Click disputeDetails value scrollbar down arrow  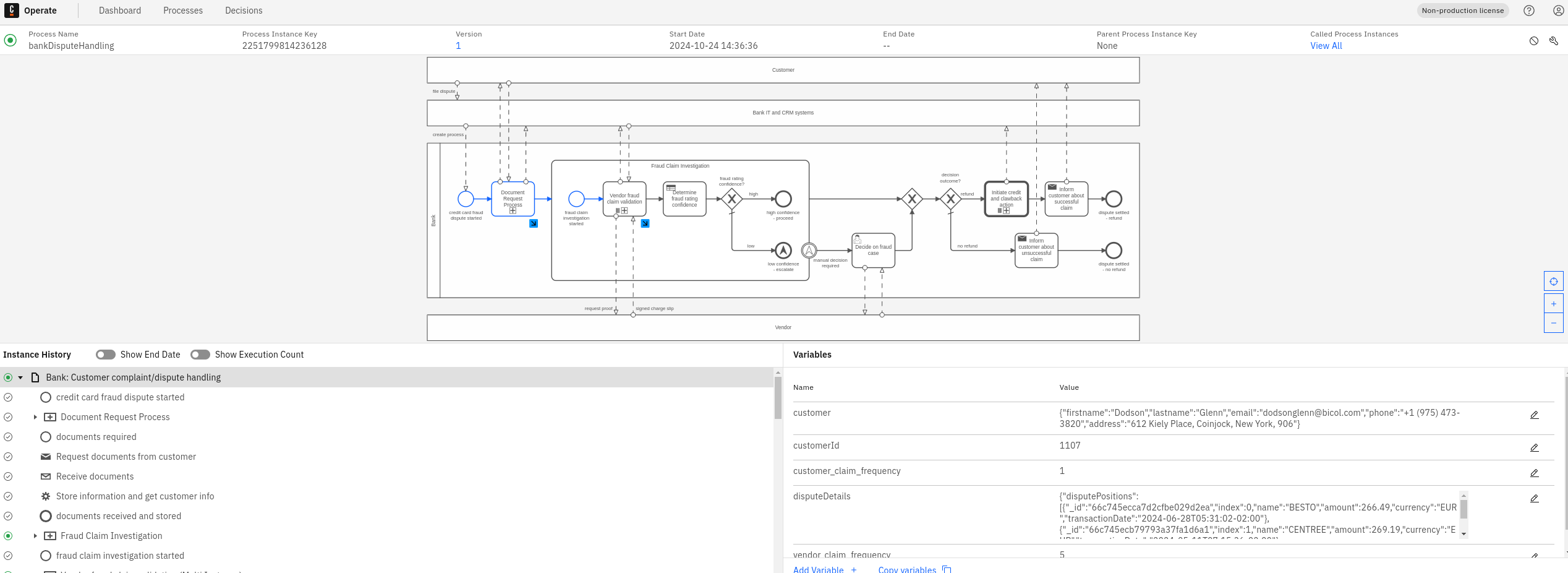1464,533
